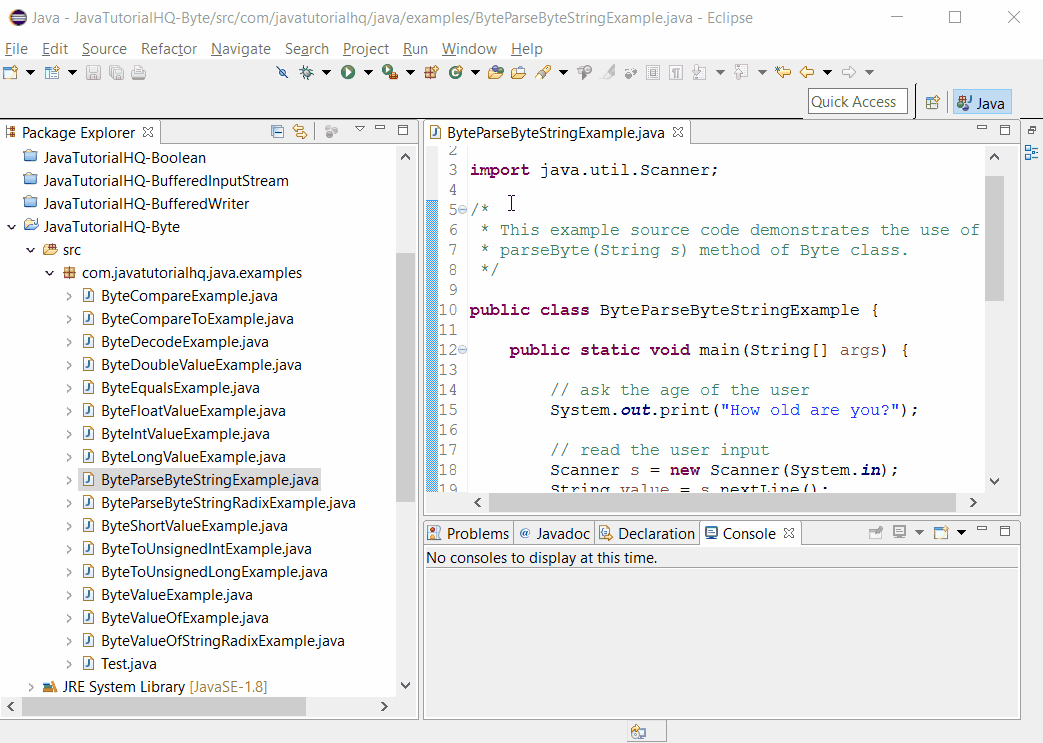The width and height of the screenshot is (1043, 743).
Task: Collapse All items in Package Explorer
Action: 276,131
